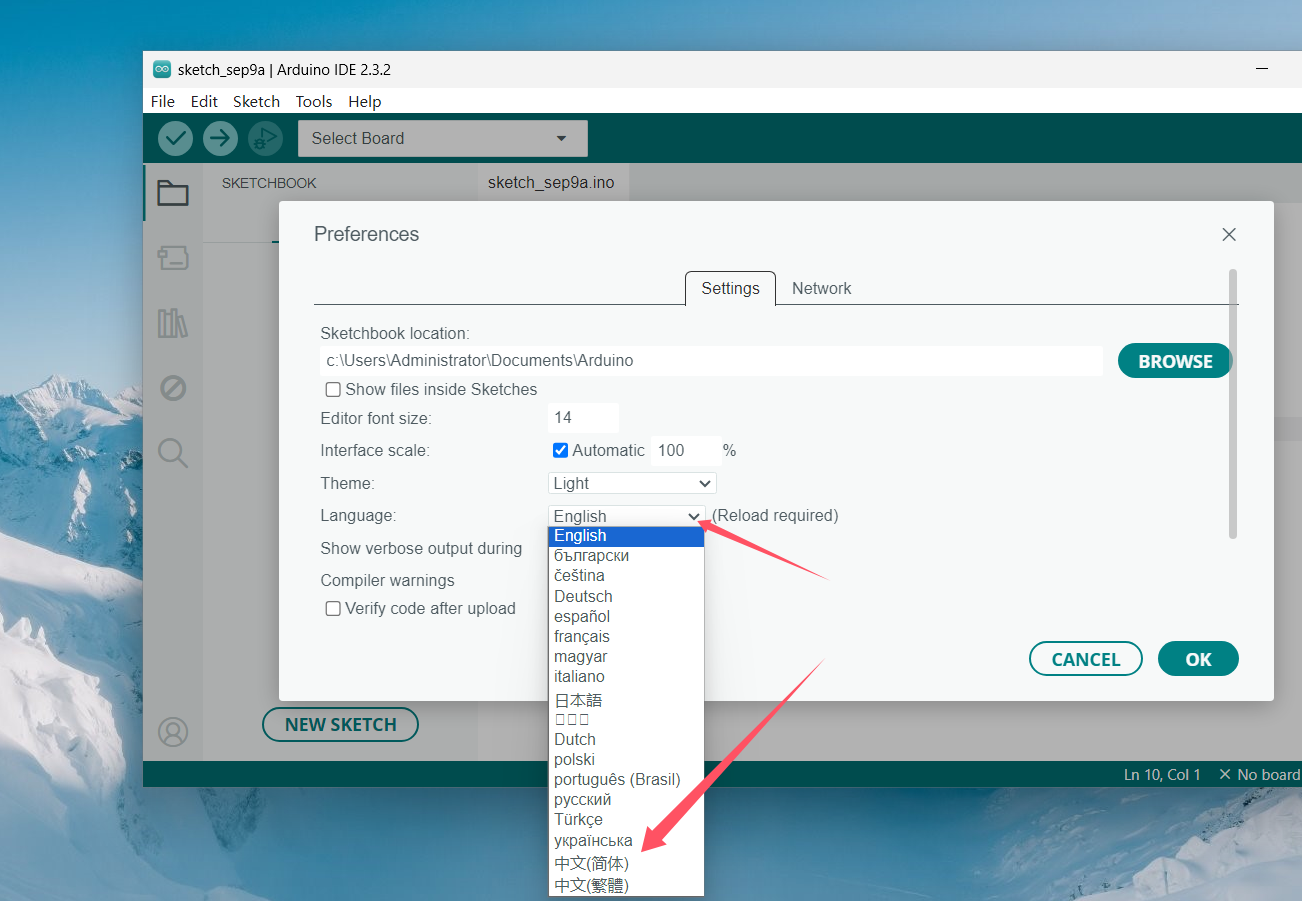The height and width of the screenshot is (901, 1302).
Task: Select 日本語 in the language list
Action: pos(626,700)
